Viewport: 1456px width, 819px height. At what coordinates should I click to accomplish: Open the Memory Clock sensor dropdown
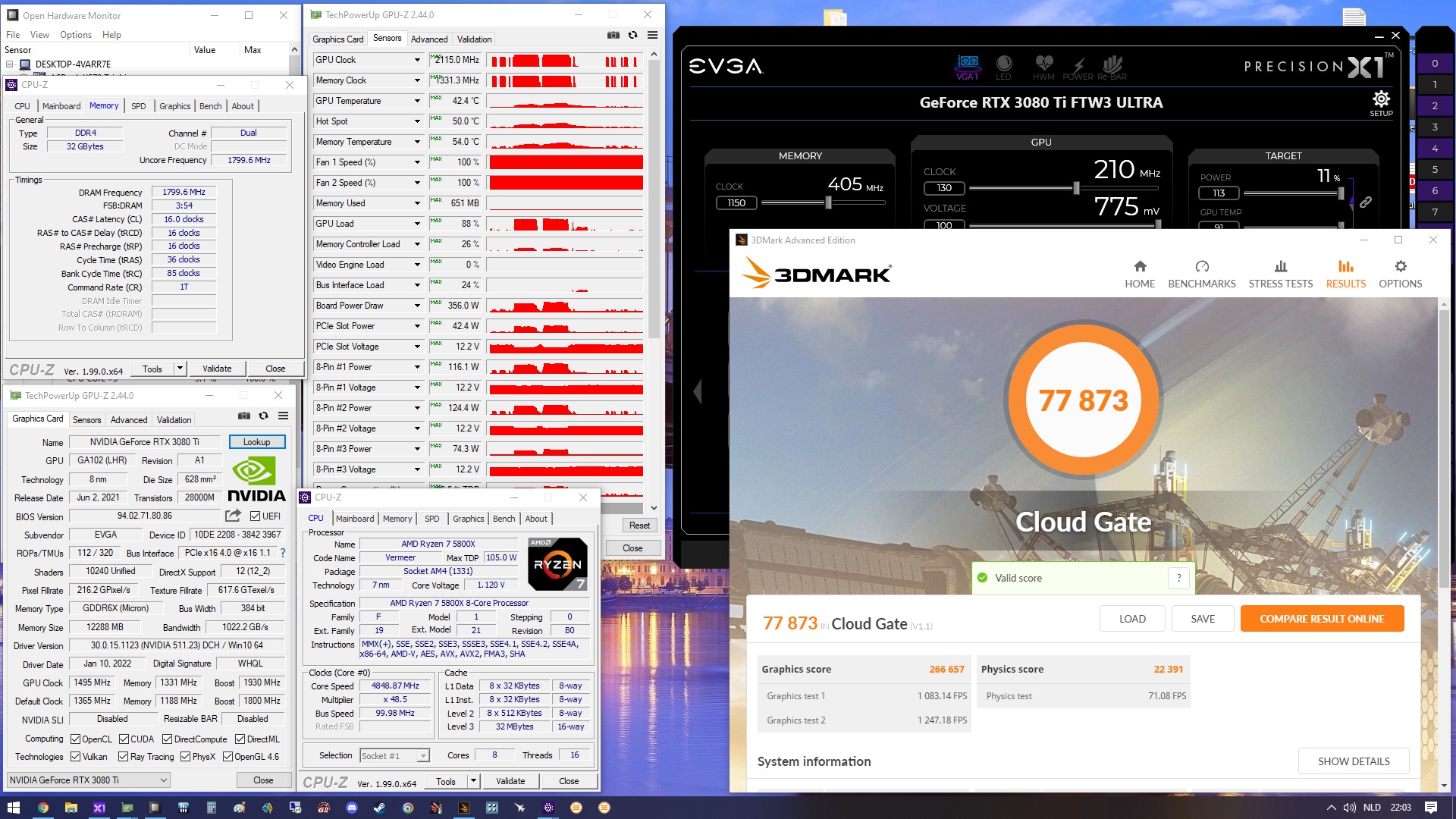coord(416,80)
